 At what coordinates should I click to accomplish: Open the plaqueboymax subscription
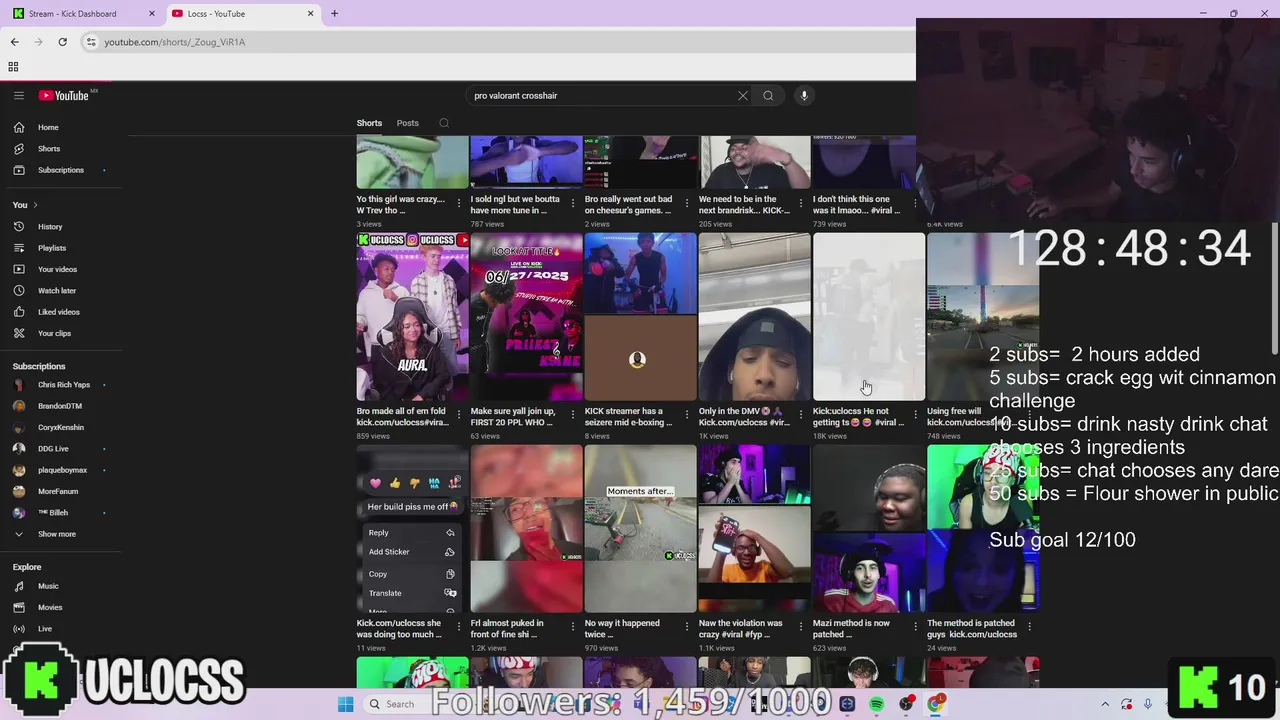pyautogui.click(x=62, y=470)
